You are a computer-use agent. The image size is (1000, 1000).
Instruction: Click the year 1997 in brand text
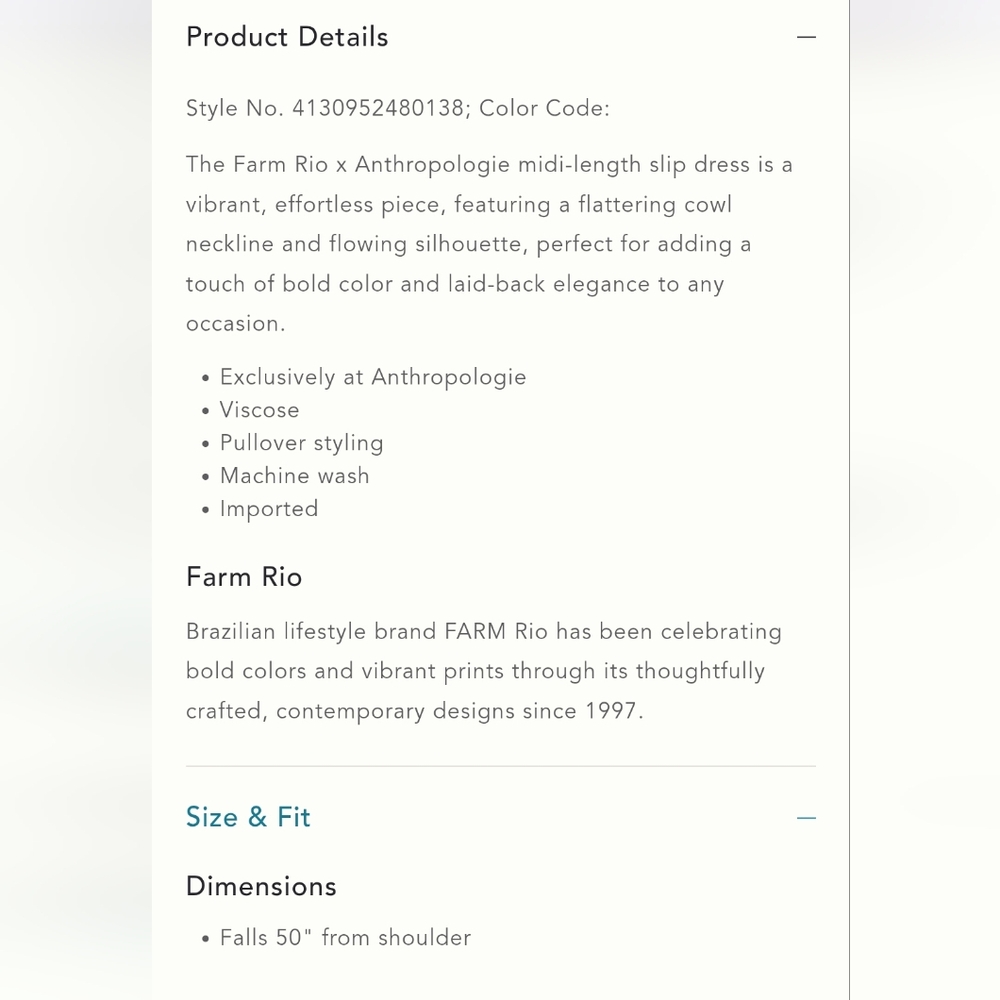coord(611,711)
